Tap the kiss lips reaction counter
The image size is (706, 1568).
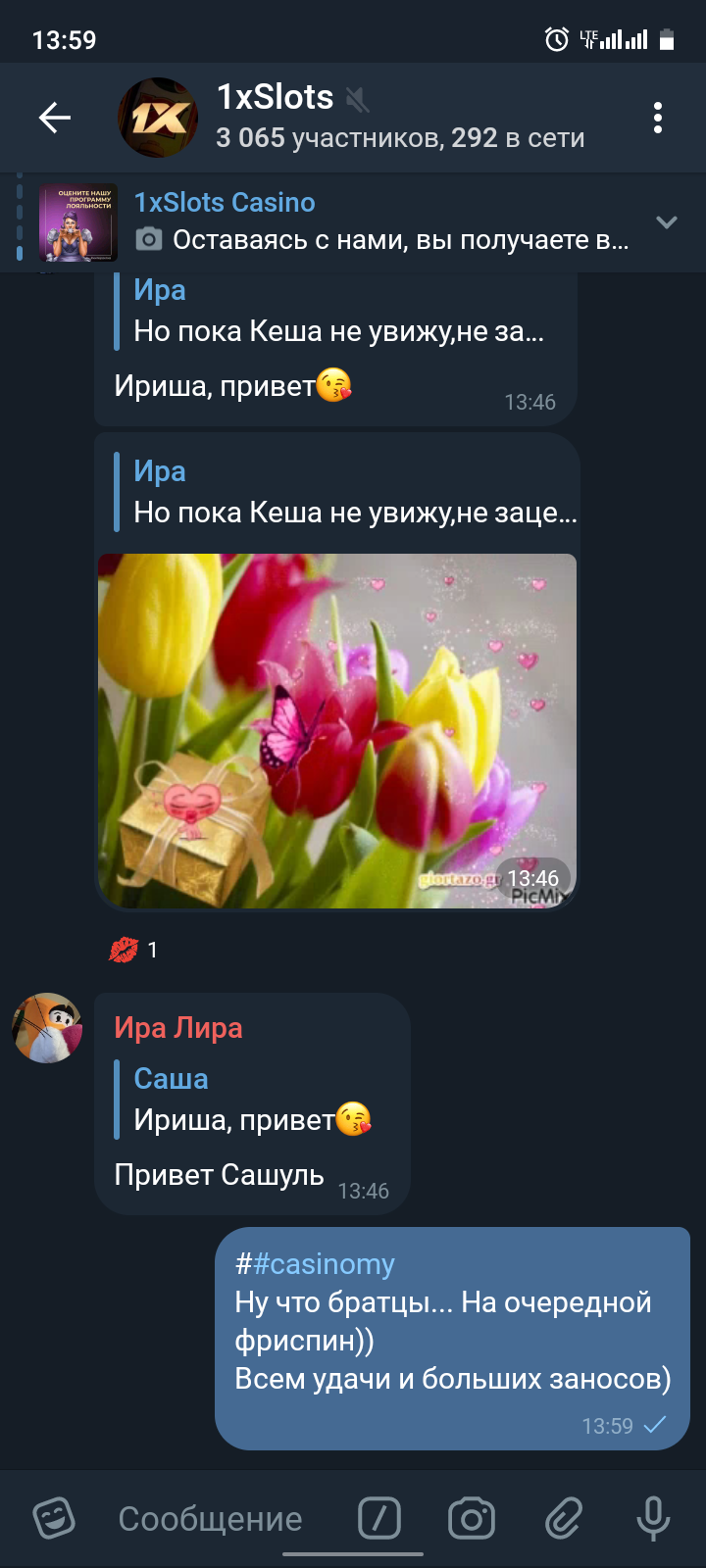pyautogui.click(x=134, y=950)
